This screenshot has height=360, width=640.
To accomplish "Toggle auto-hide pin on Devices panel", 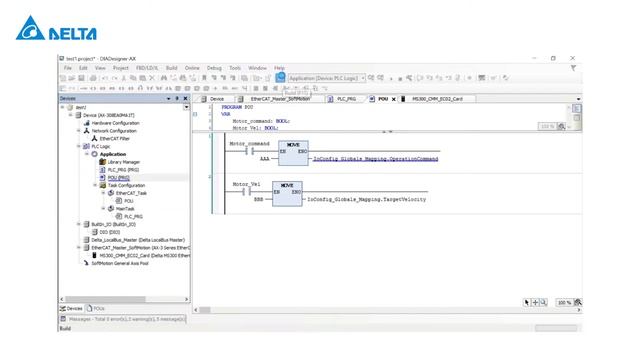I will (x=177, y=98).
